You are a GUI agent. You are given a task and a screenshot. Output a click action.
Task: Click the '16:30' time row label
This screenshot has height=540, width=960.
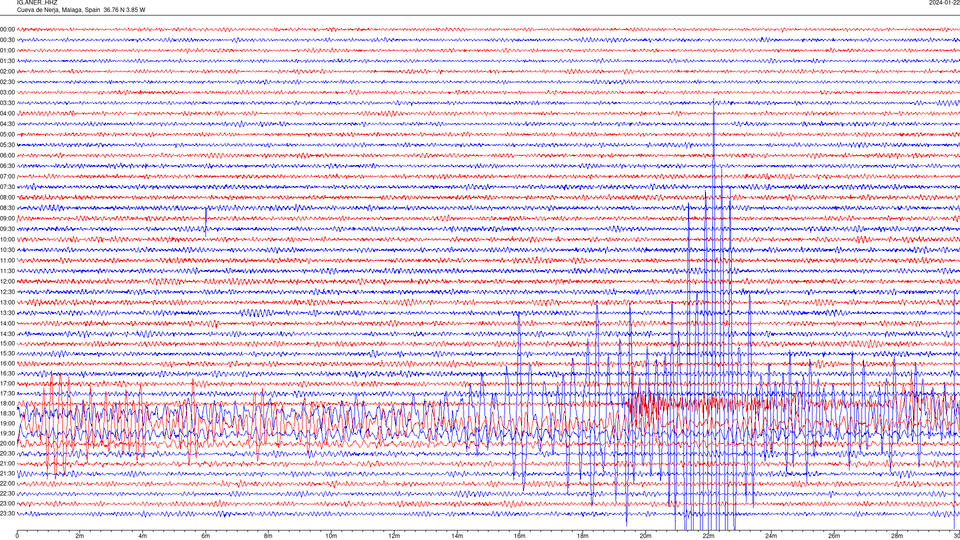coord(7,373)
